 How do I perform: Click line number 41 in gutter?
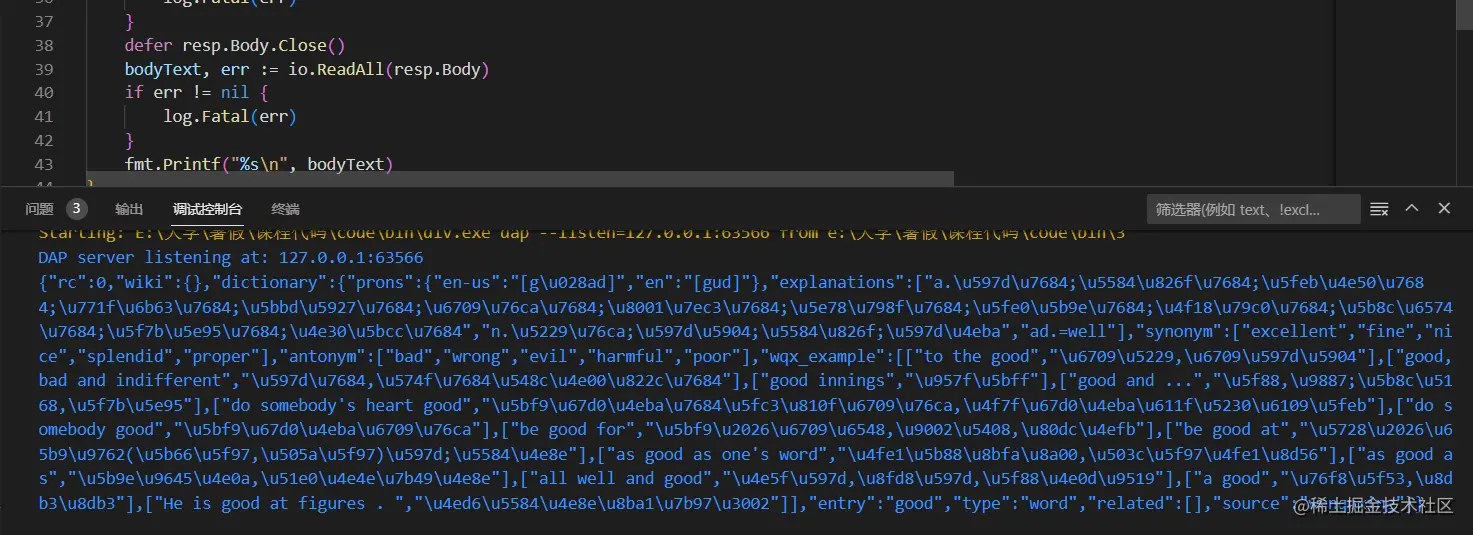44,116
